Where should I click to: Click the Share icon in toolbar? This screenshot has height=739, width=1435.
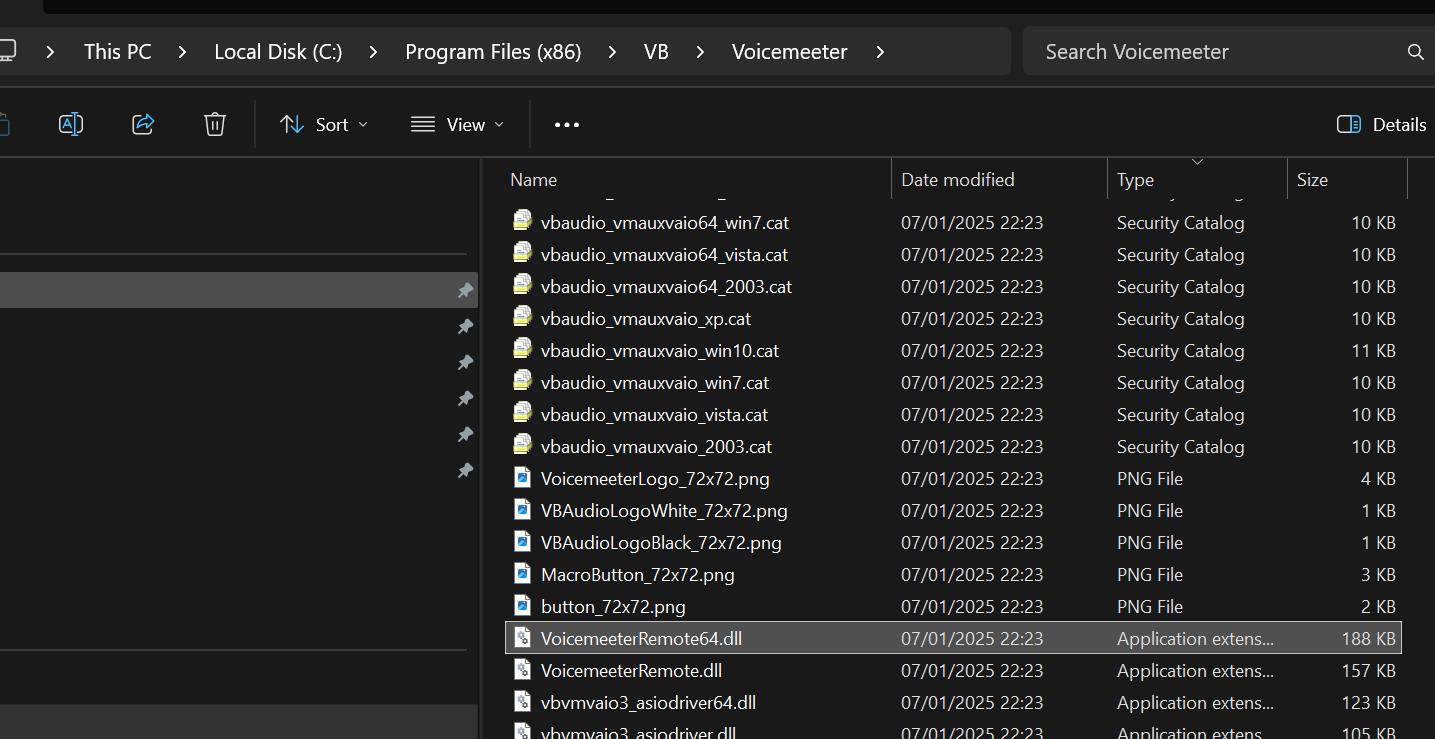(x=143, y=124)
